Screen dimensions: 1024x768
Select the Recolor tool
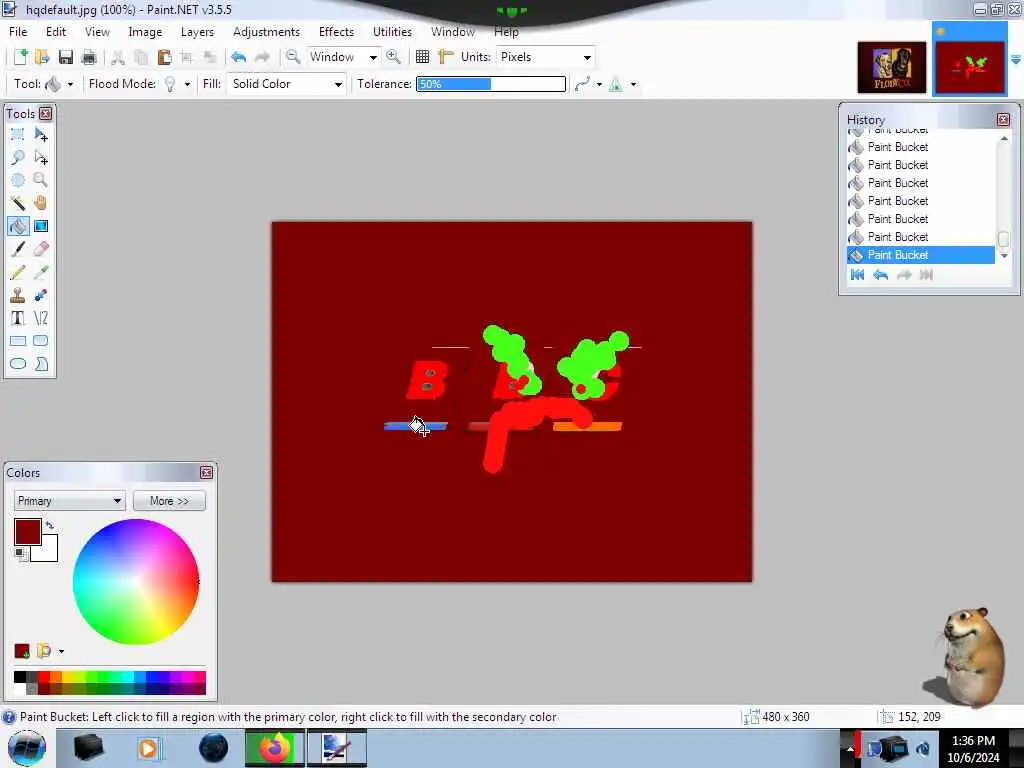point(40,295)
